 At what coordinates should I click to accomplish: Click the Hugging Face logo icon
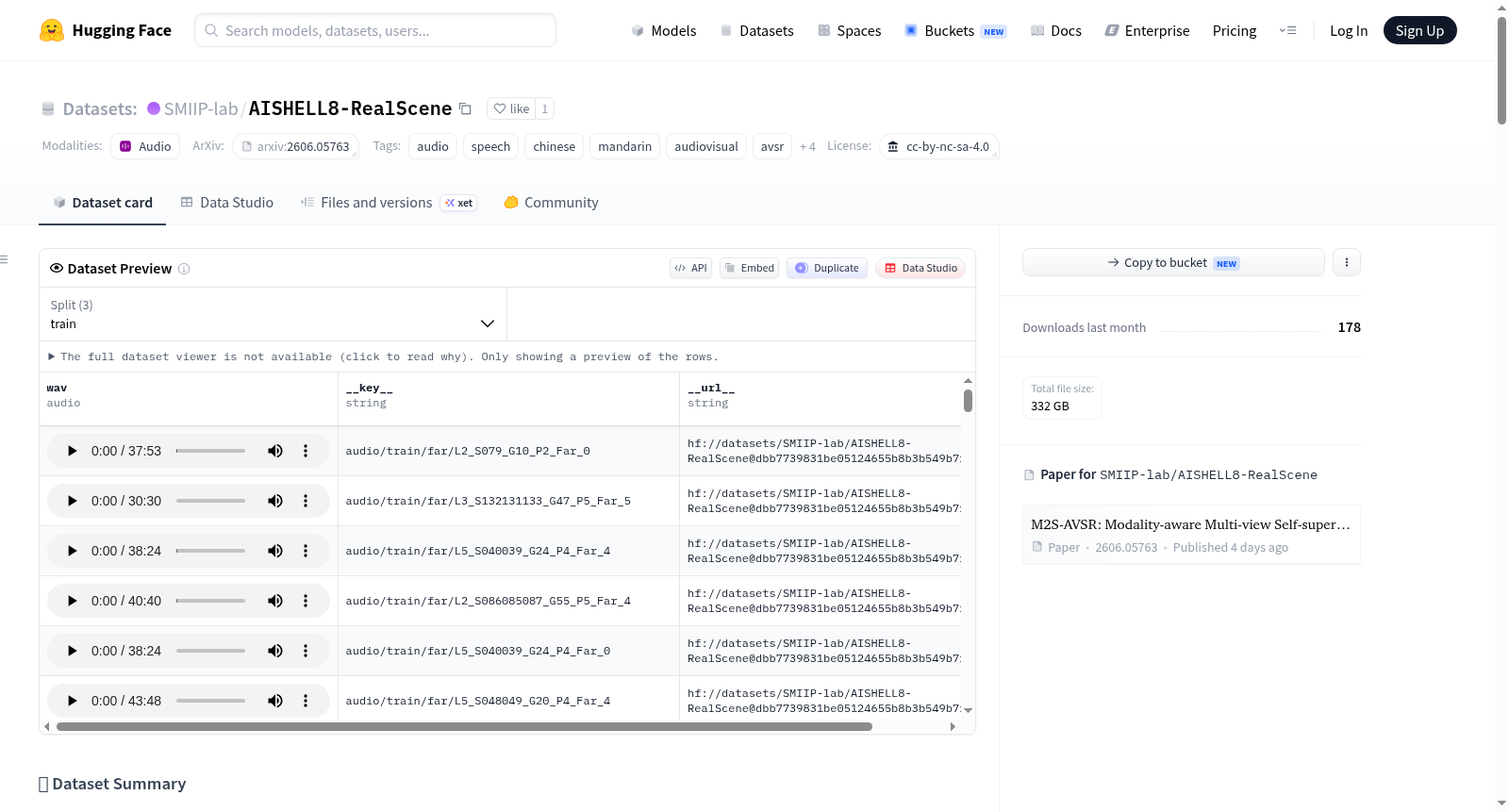click(52, 30)
